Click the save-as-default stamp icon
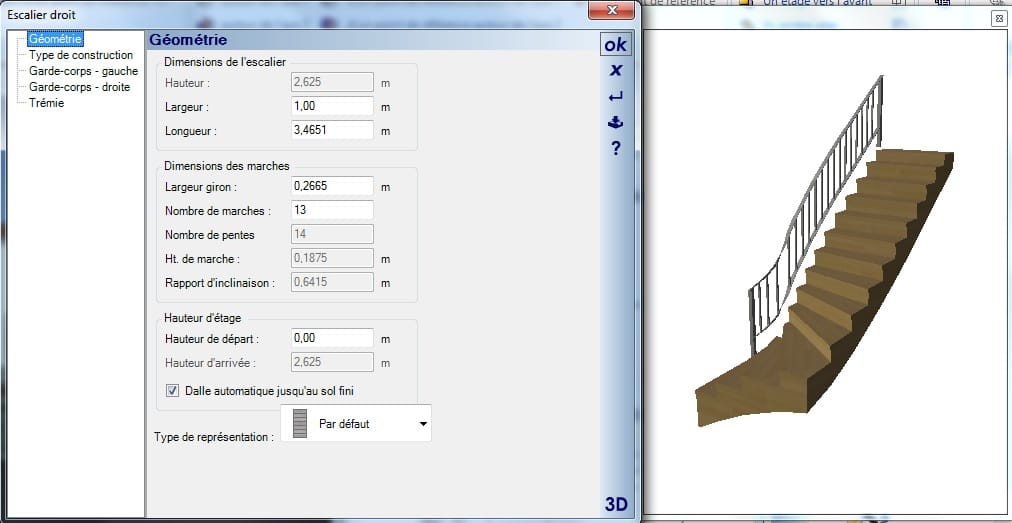This screenshot has height=523, width=1012. [x=616, y=122]
